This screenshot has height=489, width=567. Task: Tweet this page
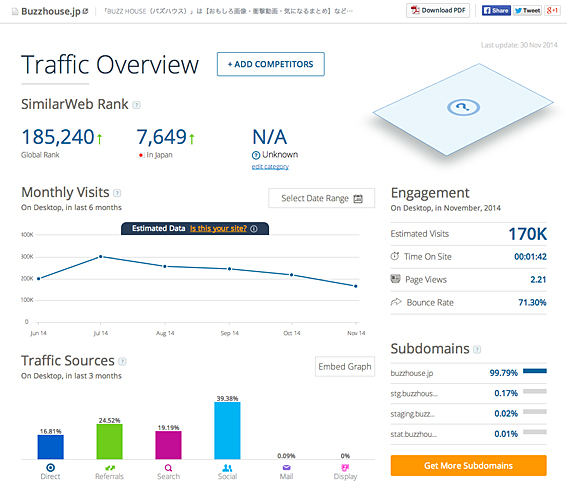point(527,10)
